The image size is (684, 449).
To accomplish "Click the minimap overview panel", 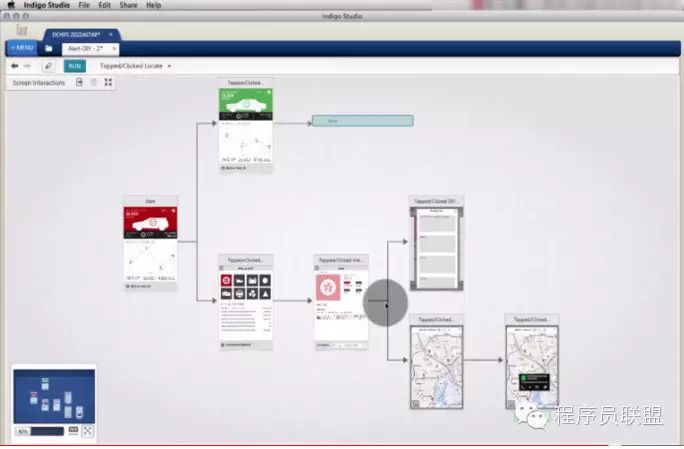I will pos(54,396).
